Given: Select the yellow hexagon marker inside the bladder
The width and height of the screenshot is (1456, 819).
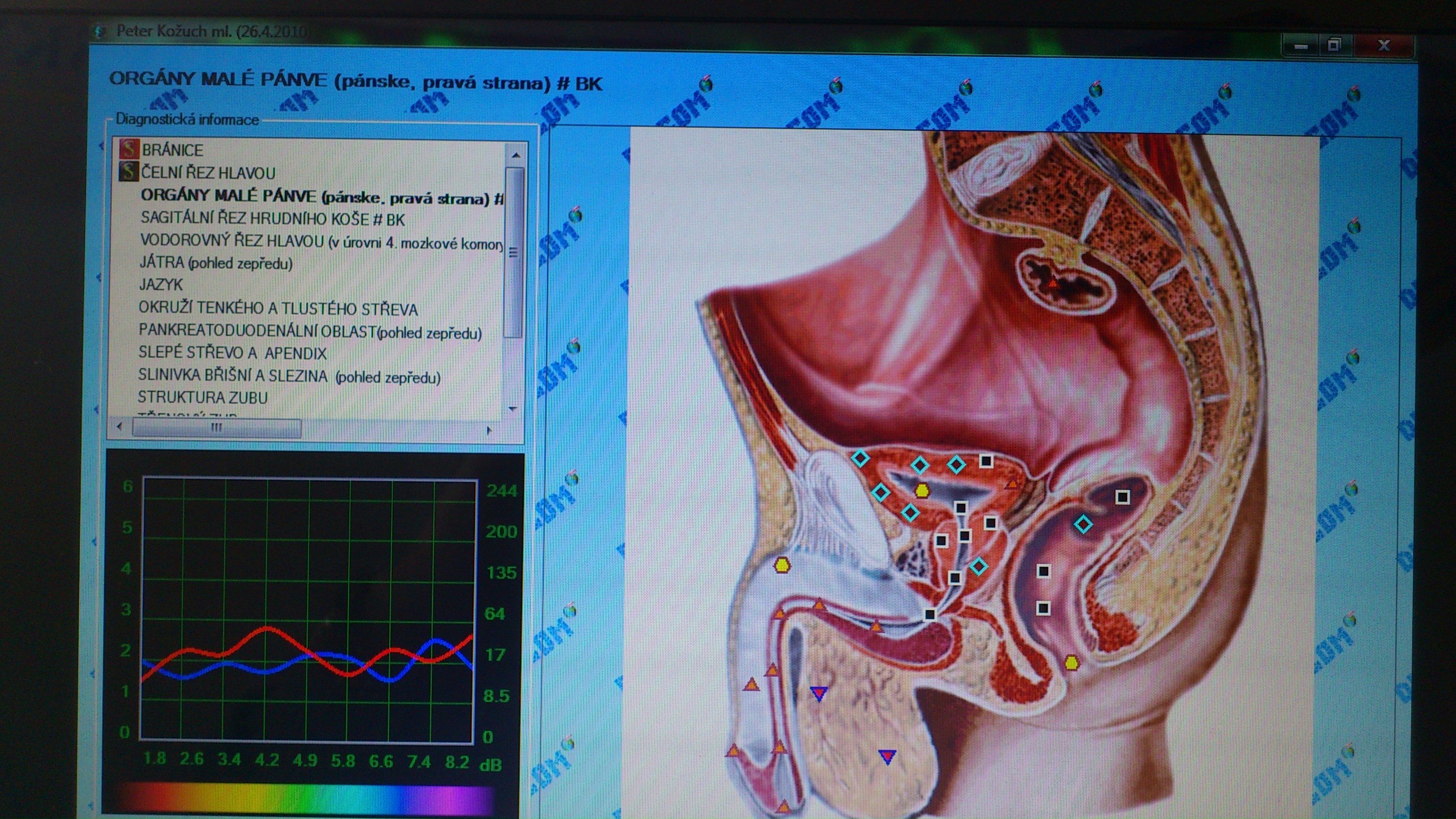Looking at the screenshot, I should coord(922,491).
